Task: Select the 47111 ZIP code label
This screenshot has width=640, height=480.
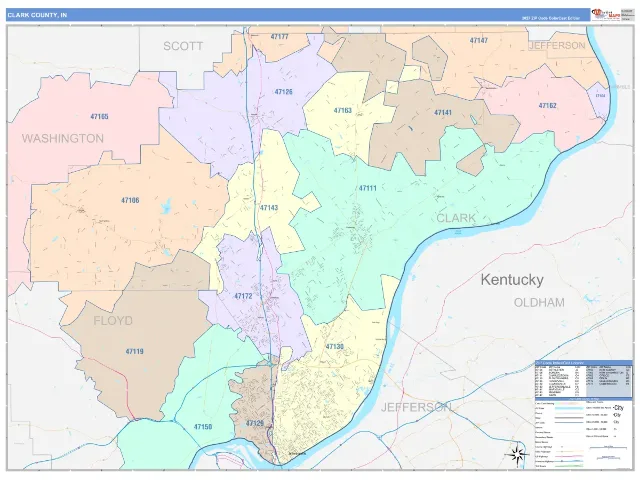Action: pyautogui.click(x=368, y=188)
